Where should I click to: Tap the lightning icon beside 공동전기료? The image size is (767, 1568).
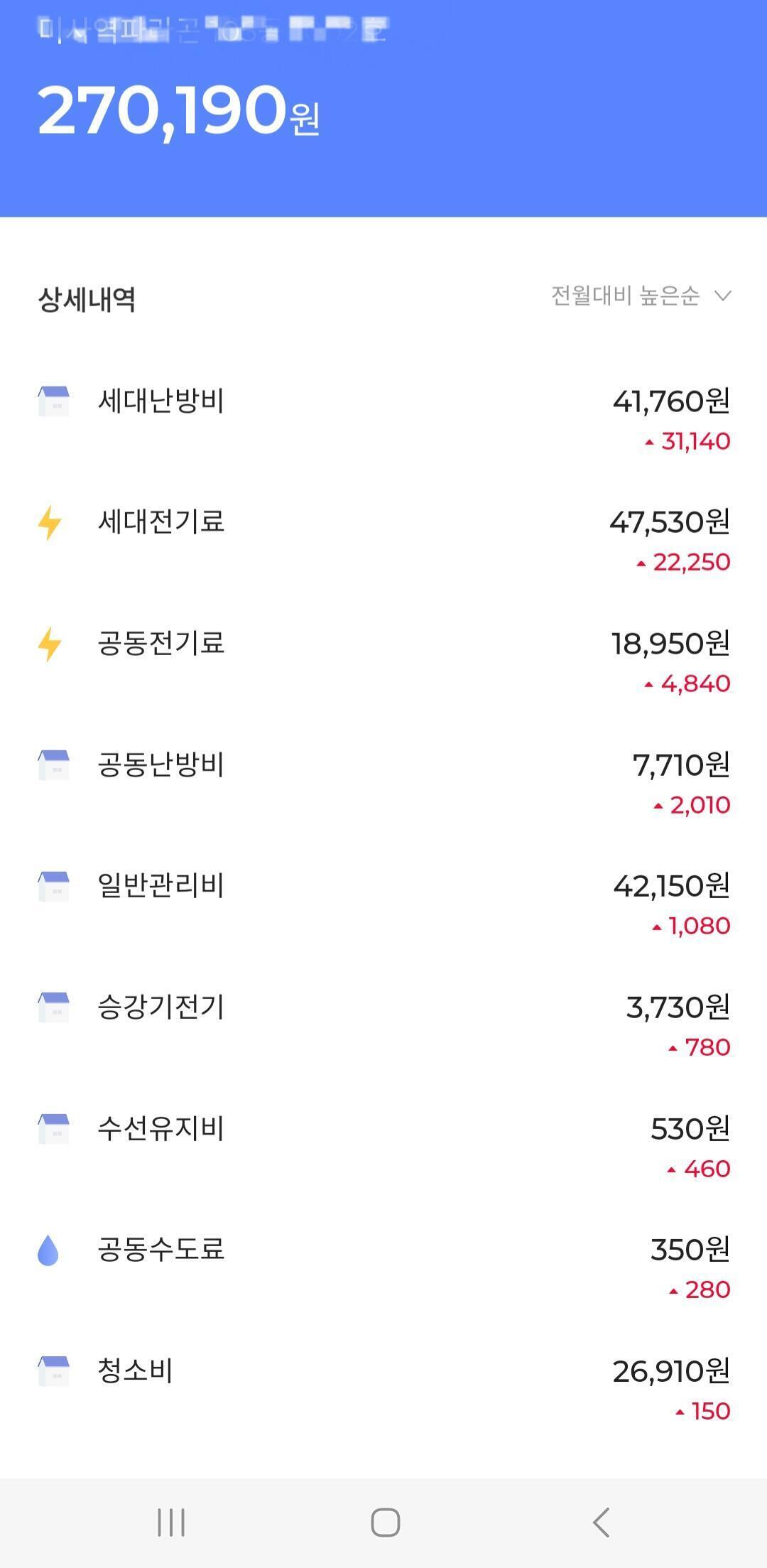[x=50, y=644]
